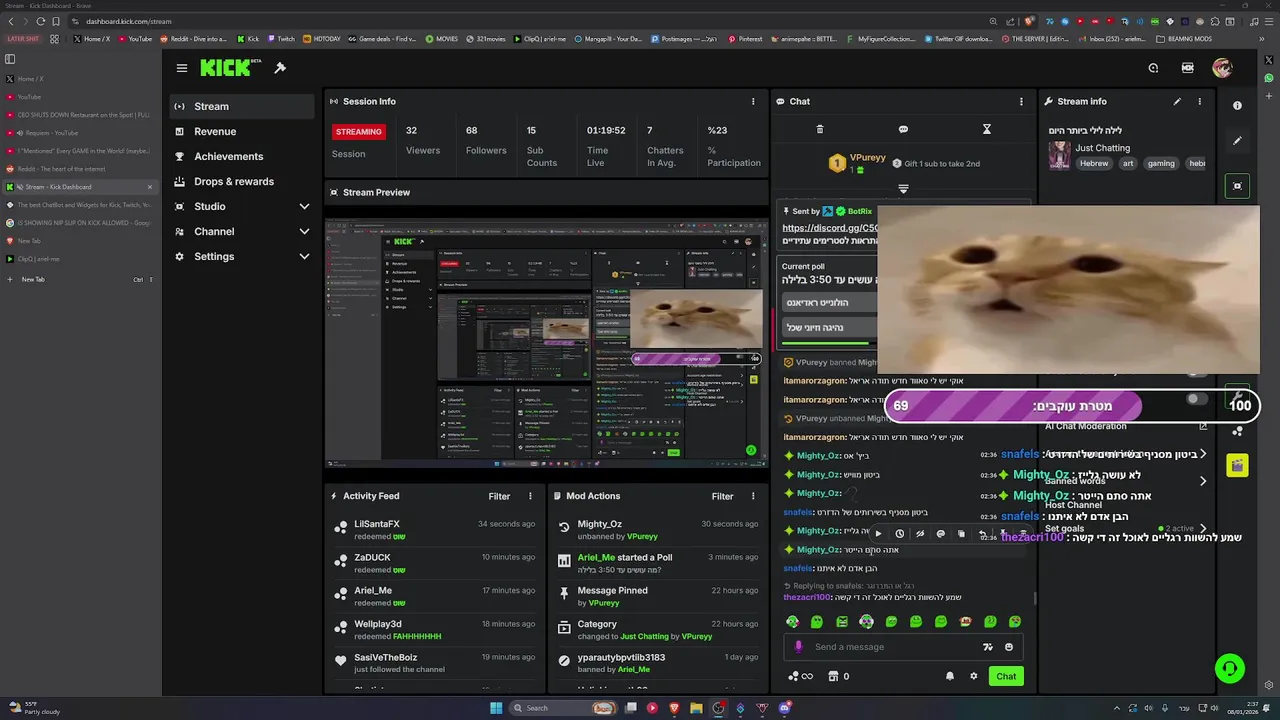The image size is (1280, 720).
Task: Click the translate icon in message box
Action: (x=988, y=647)
